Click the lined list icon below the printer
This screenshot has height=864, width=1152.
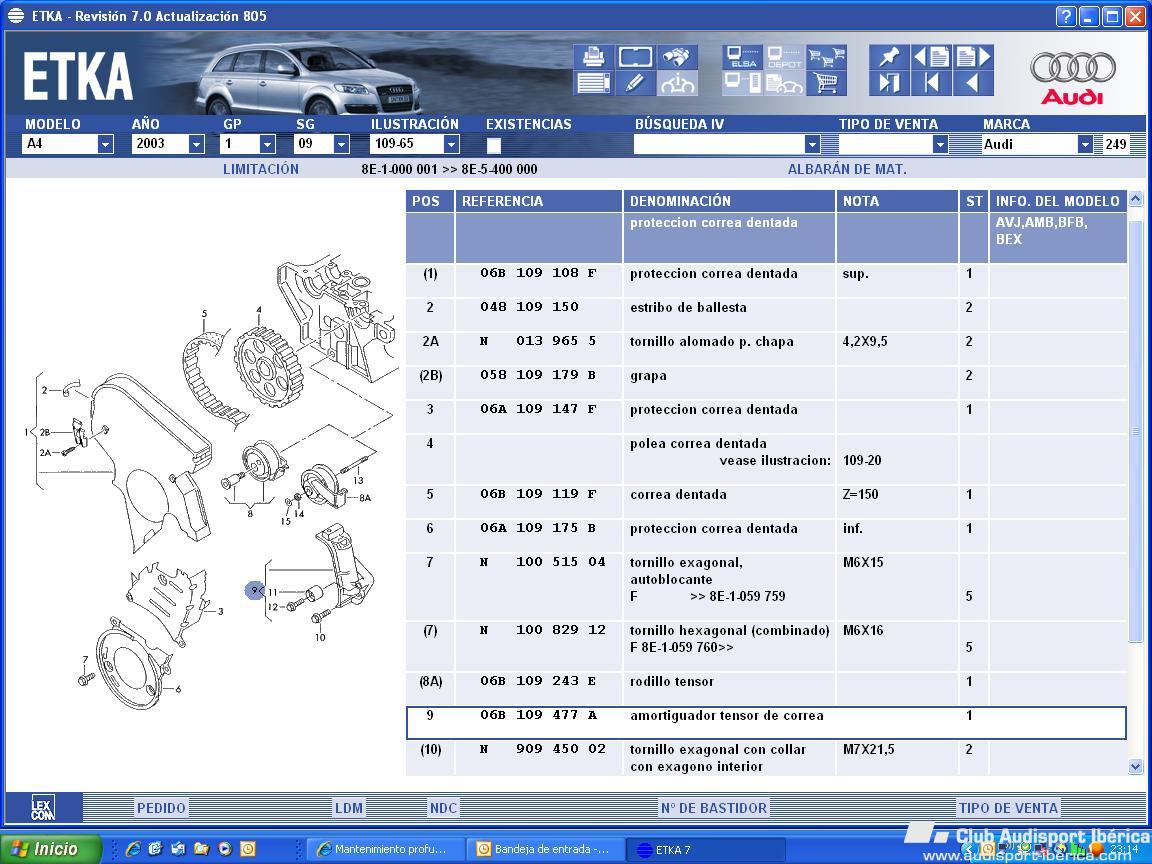(x=594, y=83)
